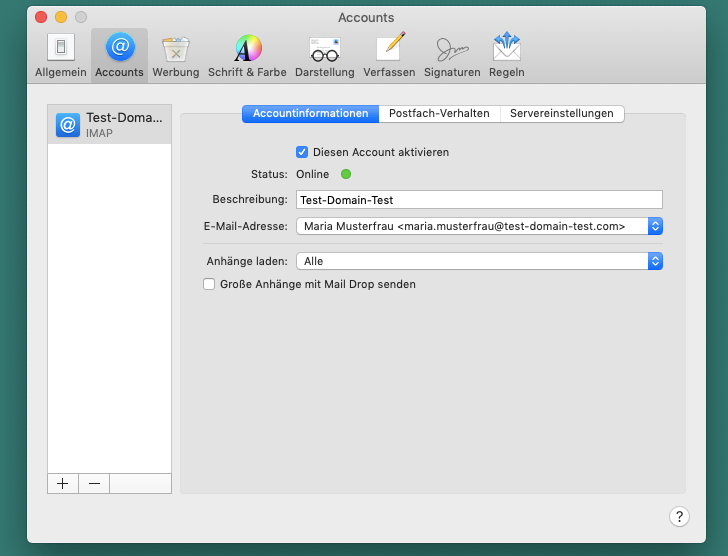
Task: Select the Test-Domain IMAP account in list
Action: point(110,124)
